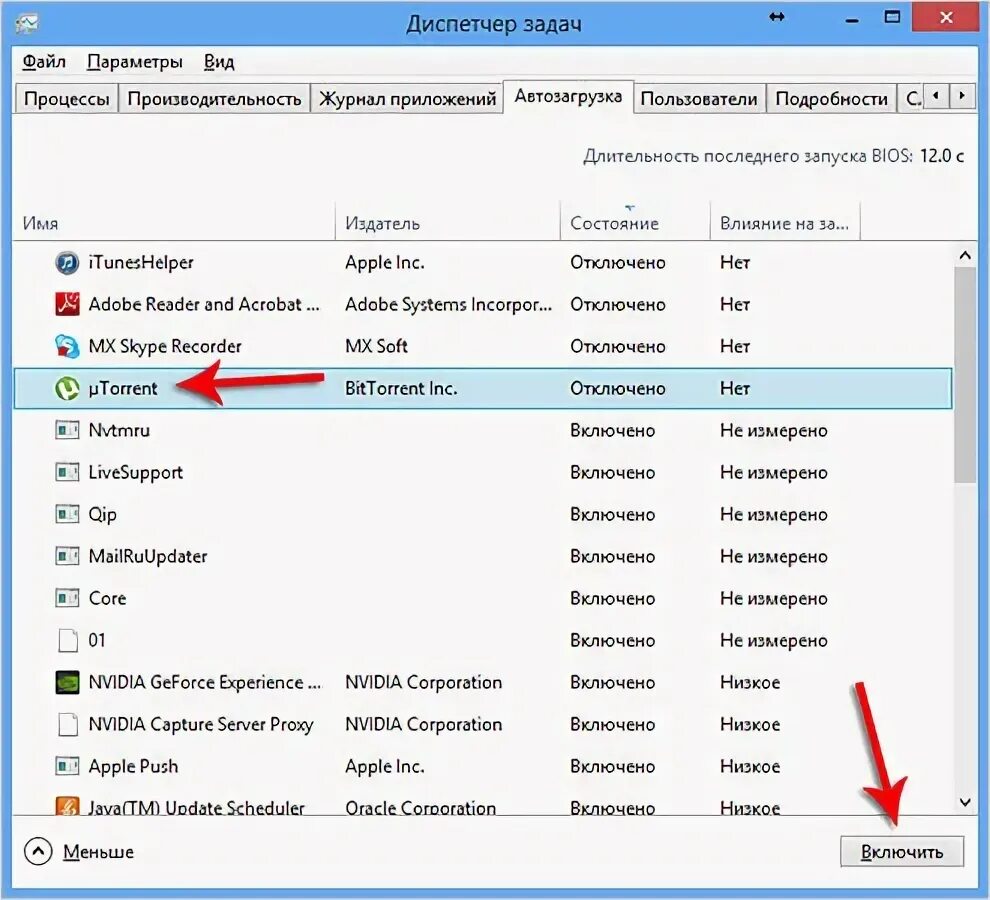Click the NVIDIA GeForce Experience icon
This screenshot has height=900, width=990.
pyautogui.click(x=67, y=682)
